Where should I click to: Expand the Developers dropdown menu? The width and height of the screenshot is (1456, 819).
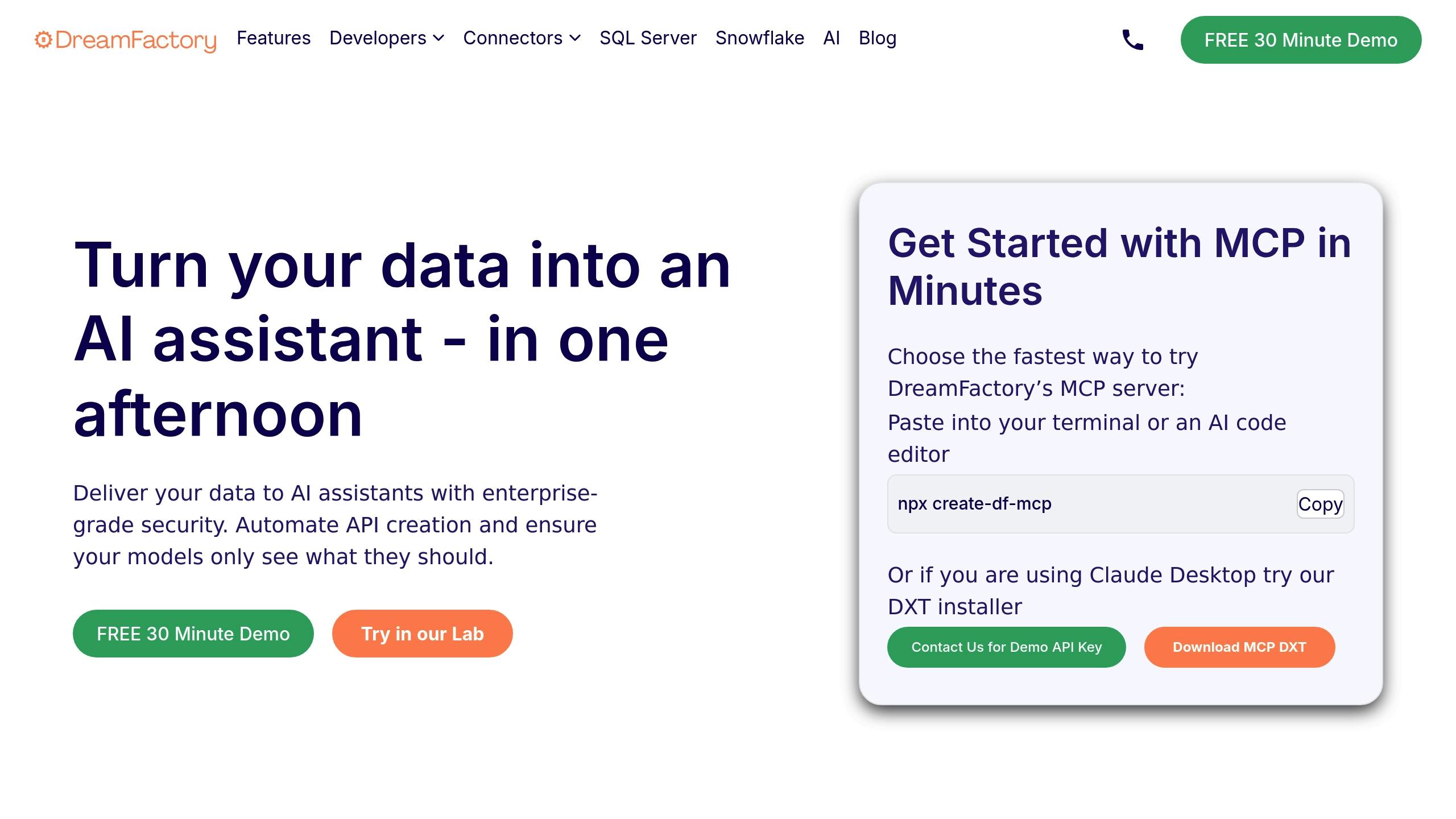pyautogui.click(x=387, y=38)
